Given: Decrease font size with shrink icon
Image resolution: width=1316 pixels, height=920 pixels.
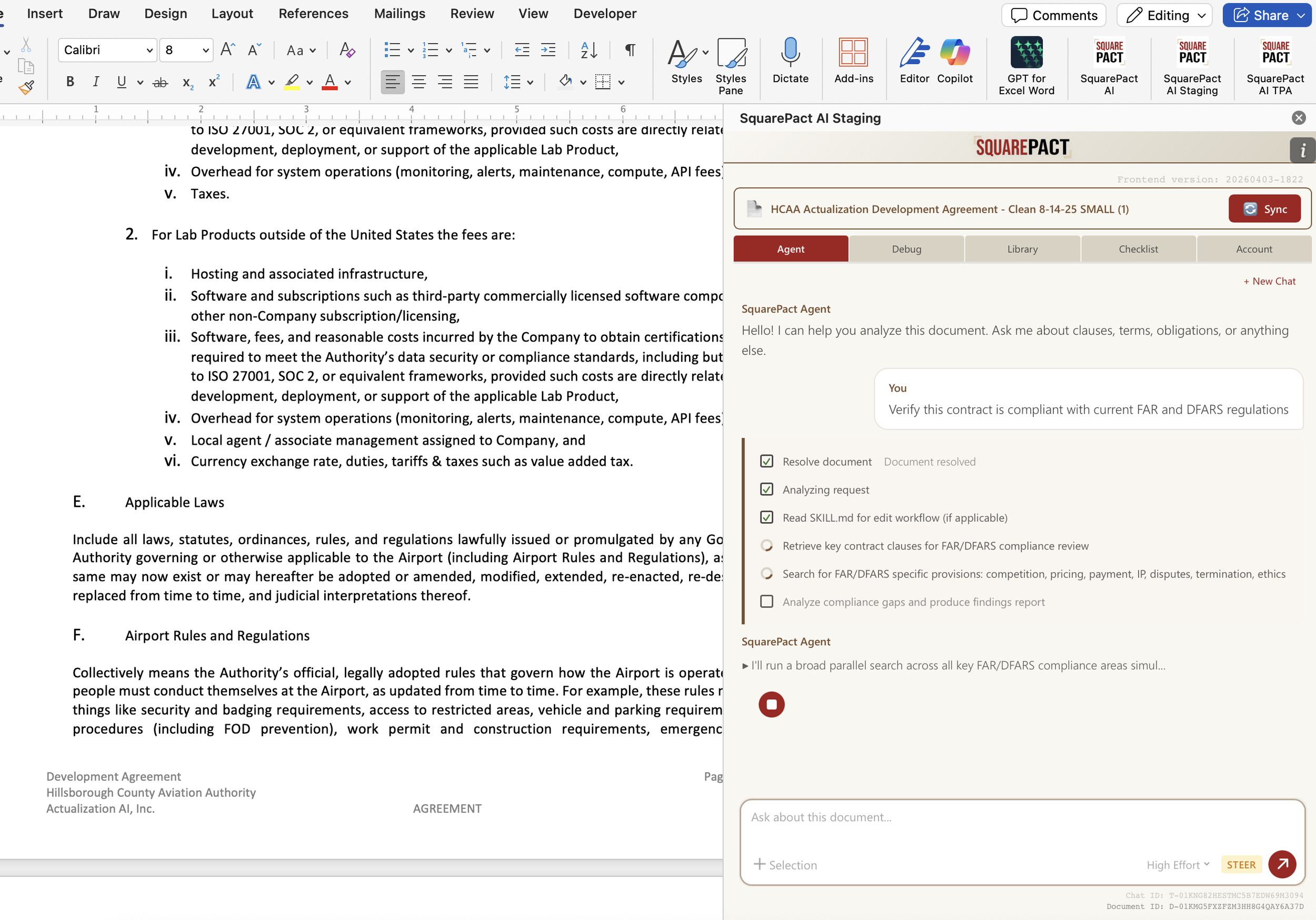Looking at the screenshot, I should pos(254,50).
